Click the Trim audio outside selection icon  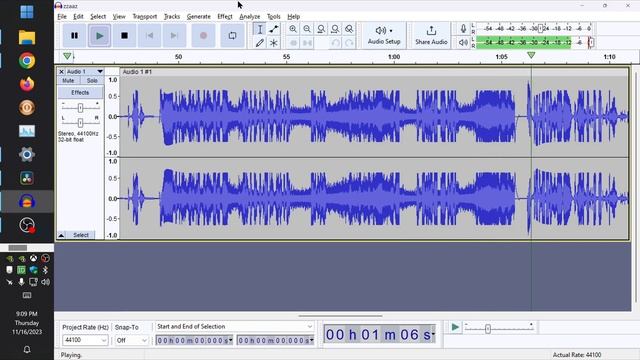293,42
